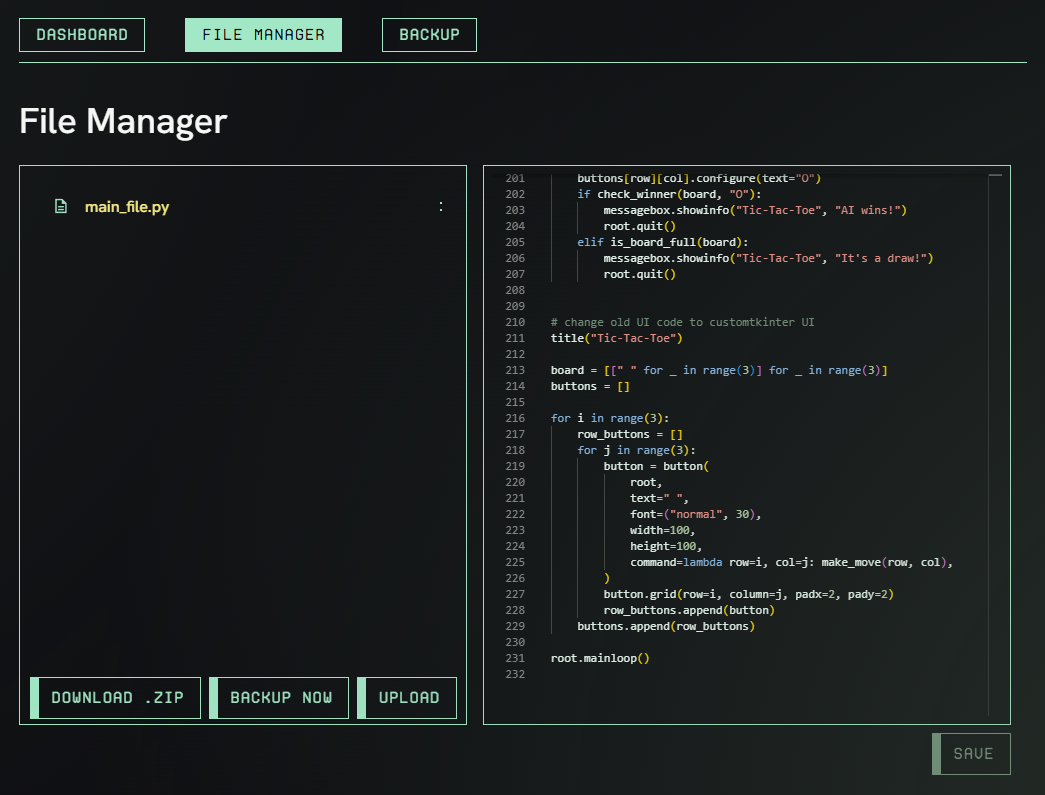
Task: Click the board list comprehension on line 213
Action: pyautogui.click(x=720, y=370)
